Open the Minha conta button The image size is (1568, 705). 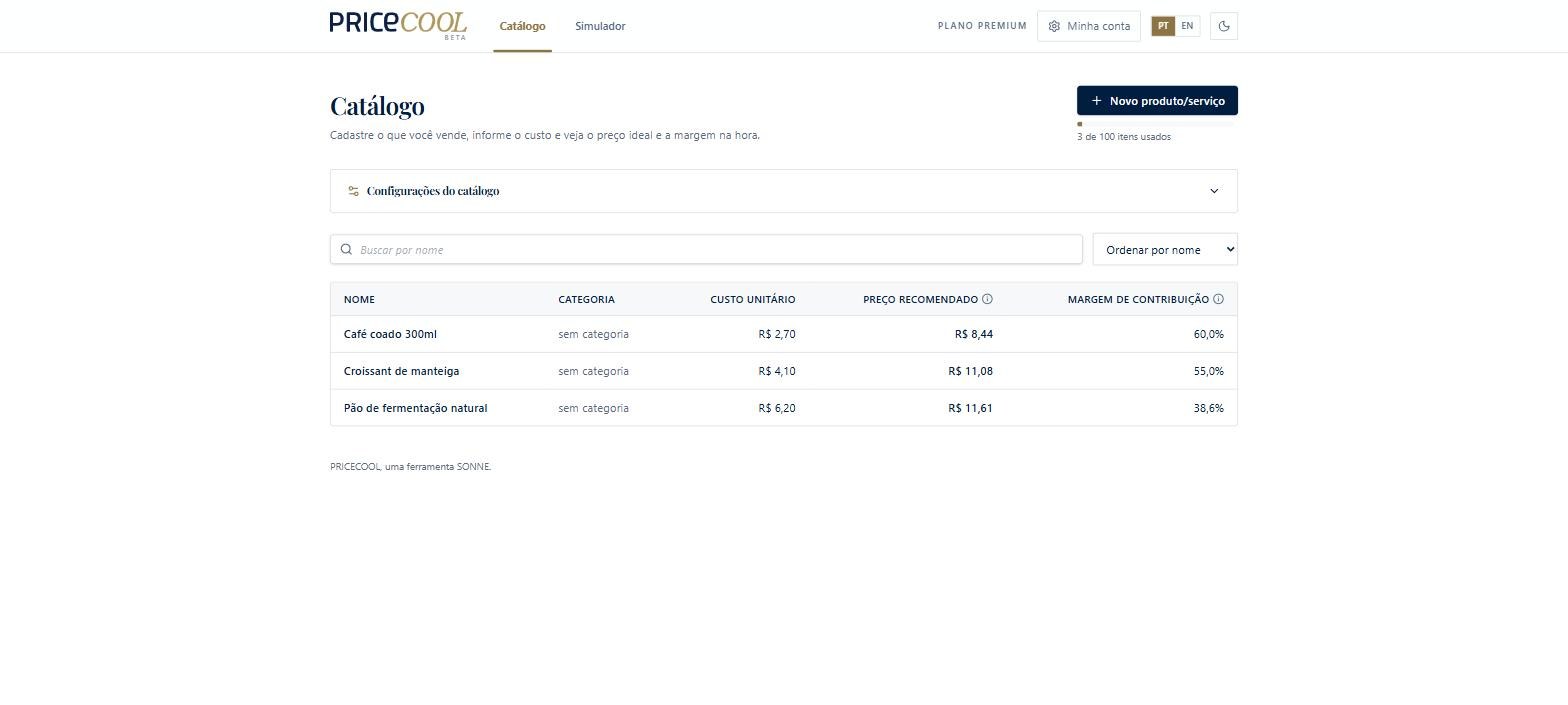point(1089,26)
